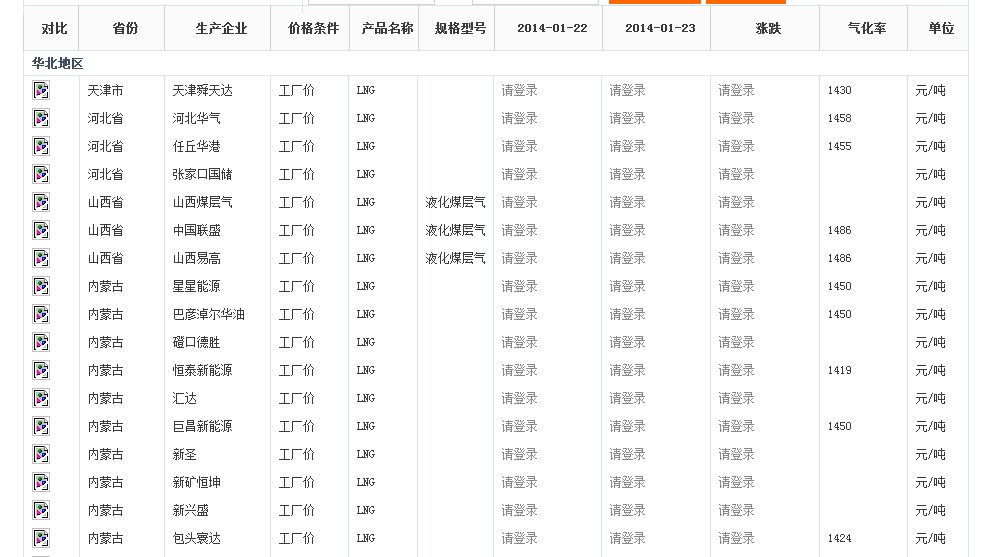Click the compare icon for 巨昌新能源
Viewport: 1002px width, 557px height.
41,426
